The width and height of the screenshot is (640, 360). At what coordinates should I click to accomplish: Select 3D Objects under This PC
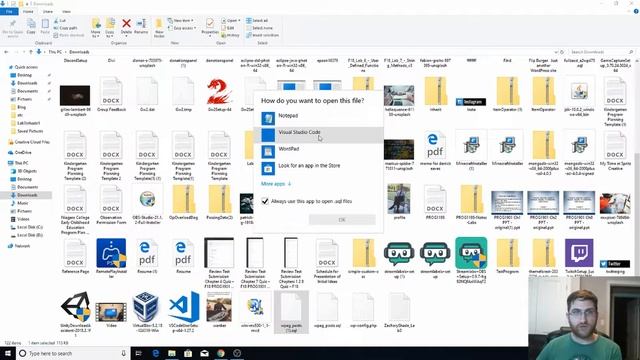[27, 171]
